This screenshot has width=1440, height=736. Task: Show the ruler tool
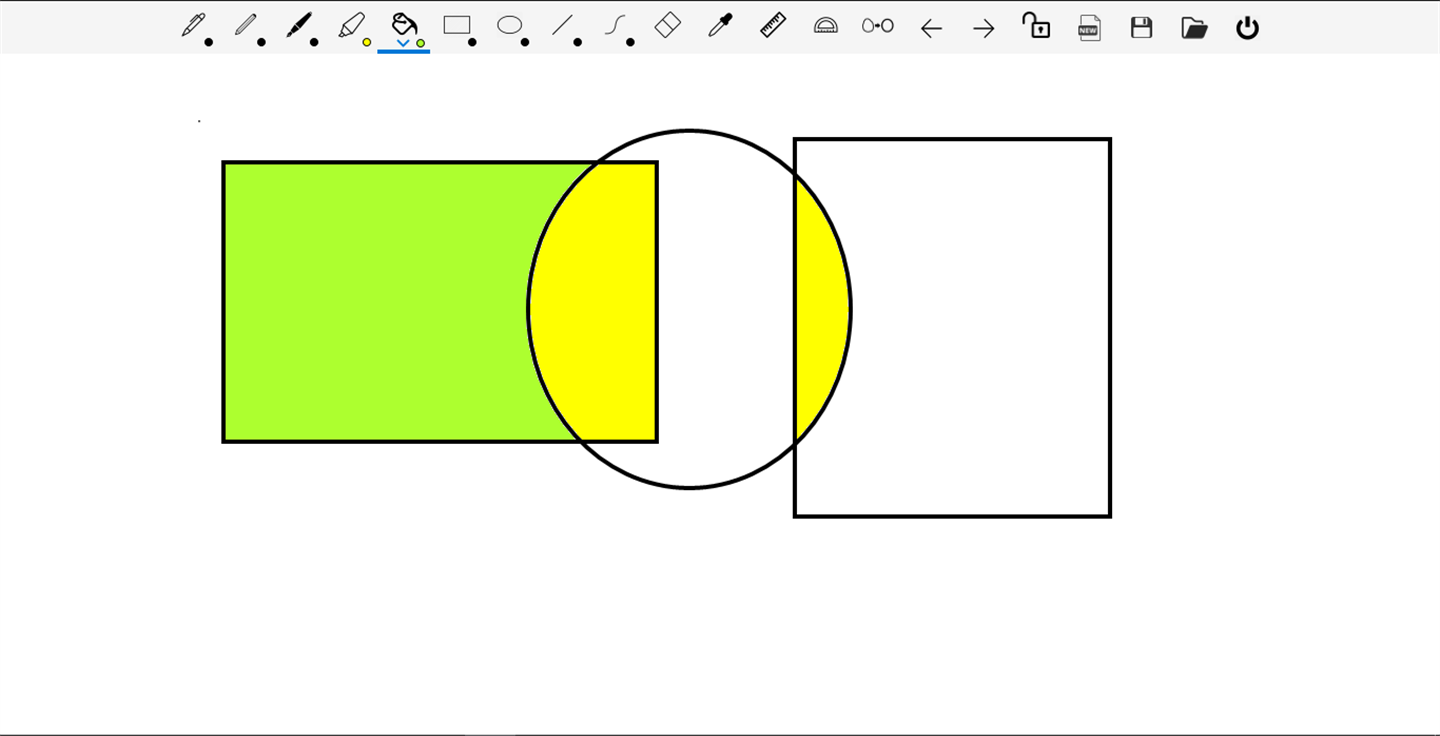click(773, 25)
